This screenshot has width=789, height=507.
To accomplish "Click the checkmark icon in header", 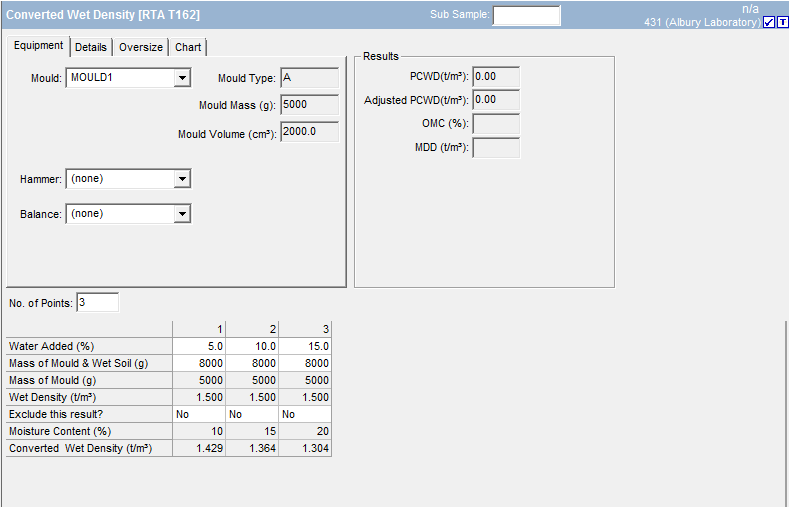I will (768, 23).
